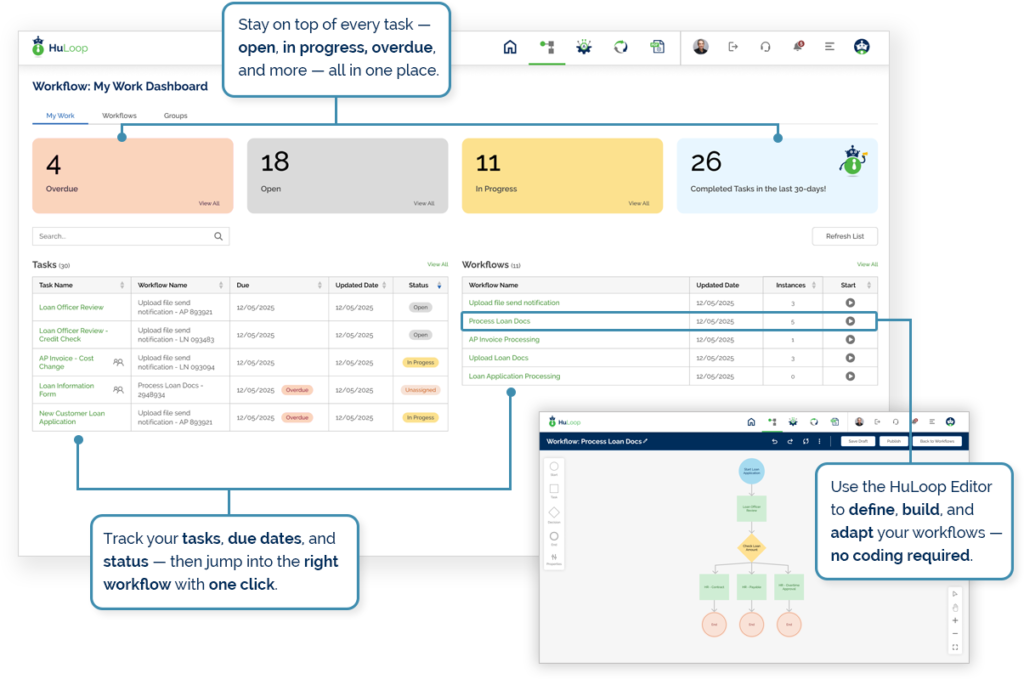Image resolution: width=1024 pixels, height=679 pixels.
Task: Expand the Due column sort chevron
Action: pyautogui.click(x=319, y=285)
